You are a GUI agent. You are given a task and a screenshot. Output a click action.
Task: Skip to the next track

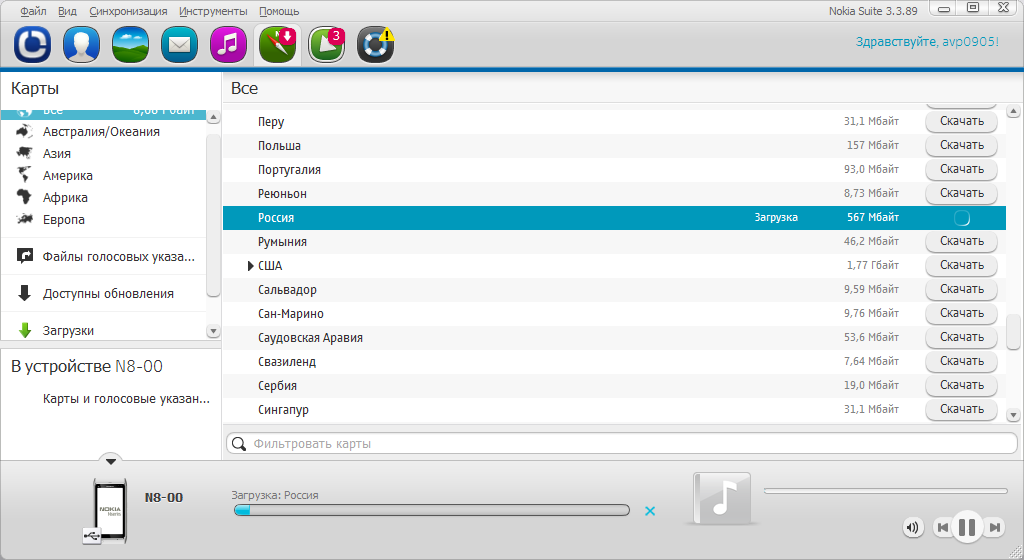pyautogui.click(x=995, y=527)
